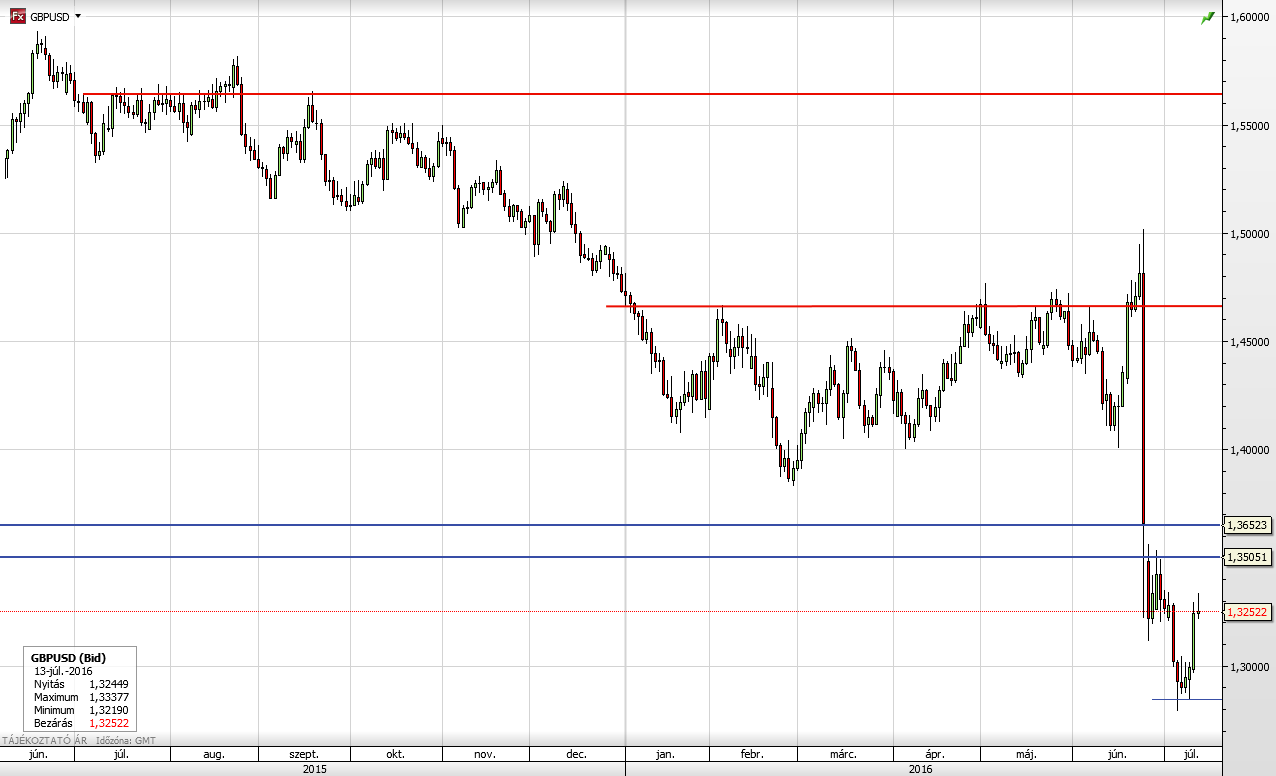Click the 1,45000 price axis label
Screen dimensions: 1276x776
(x=1248, y=342)
